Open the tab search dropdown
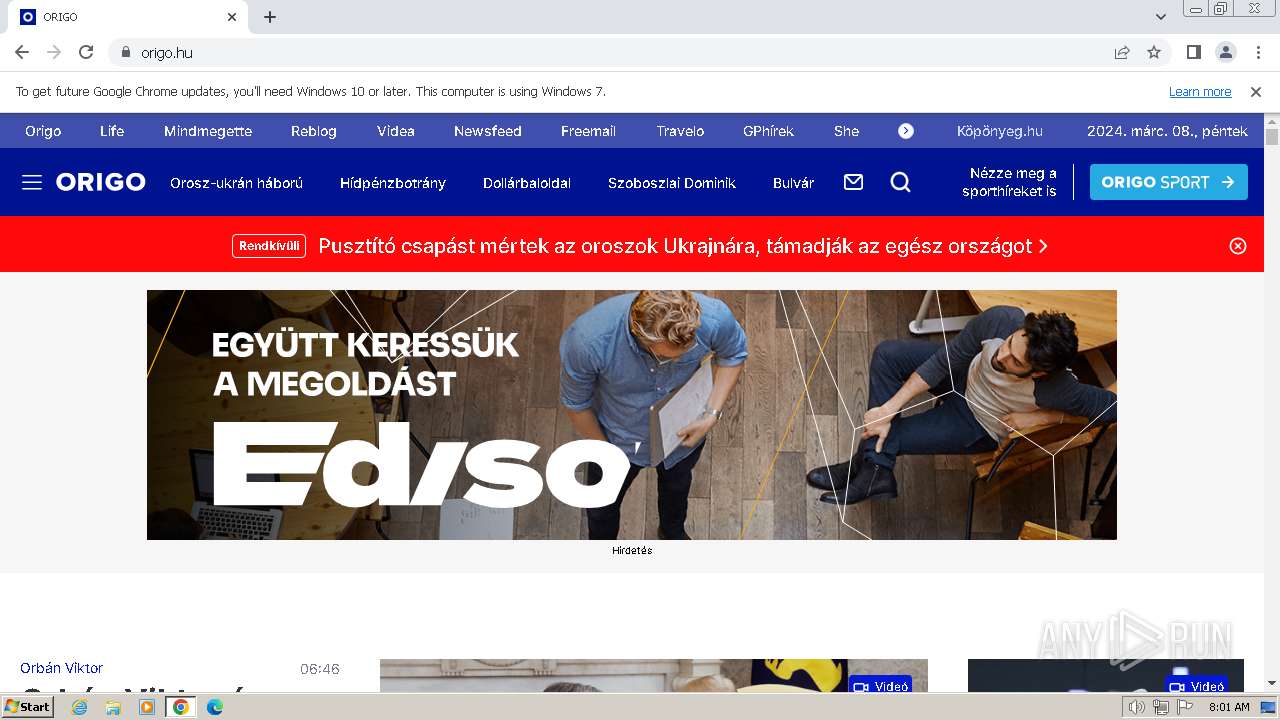 (1161, 17)
